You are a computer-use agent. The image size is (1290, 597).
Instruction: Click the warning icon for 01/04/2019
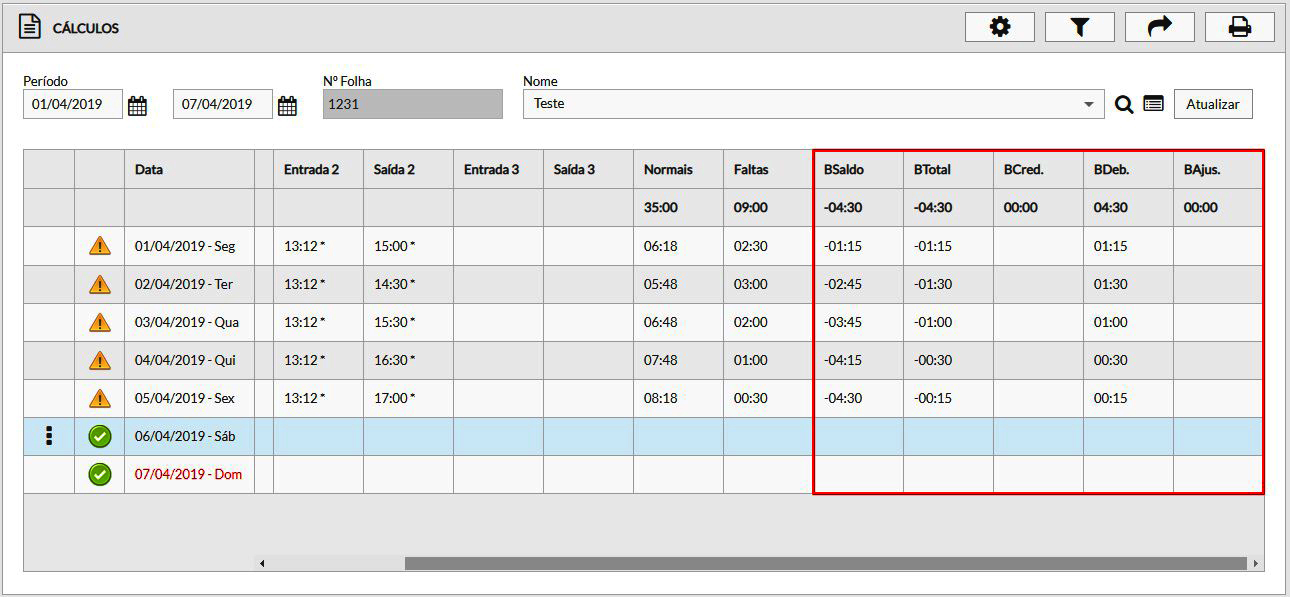tap(100, 246)
